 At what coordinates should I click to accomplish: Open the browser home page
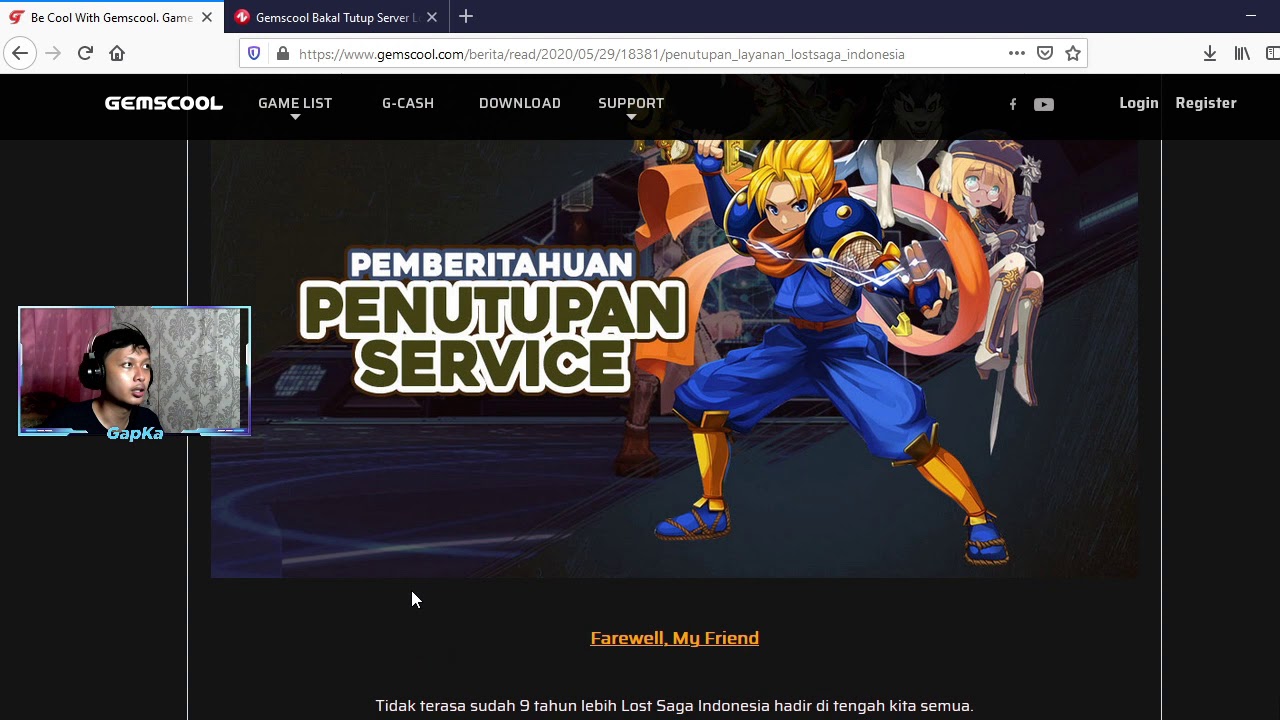pyautogui.click(x=117, y=54)
